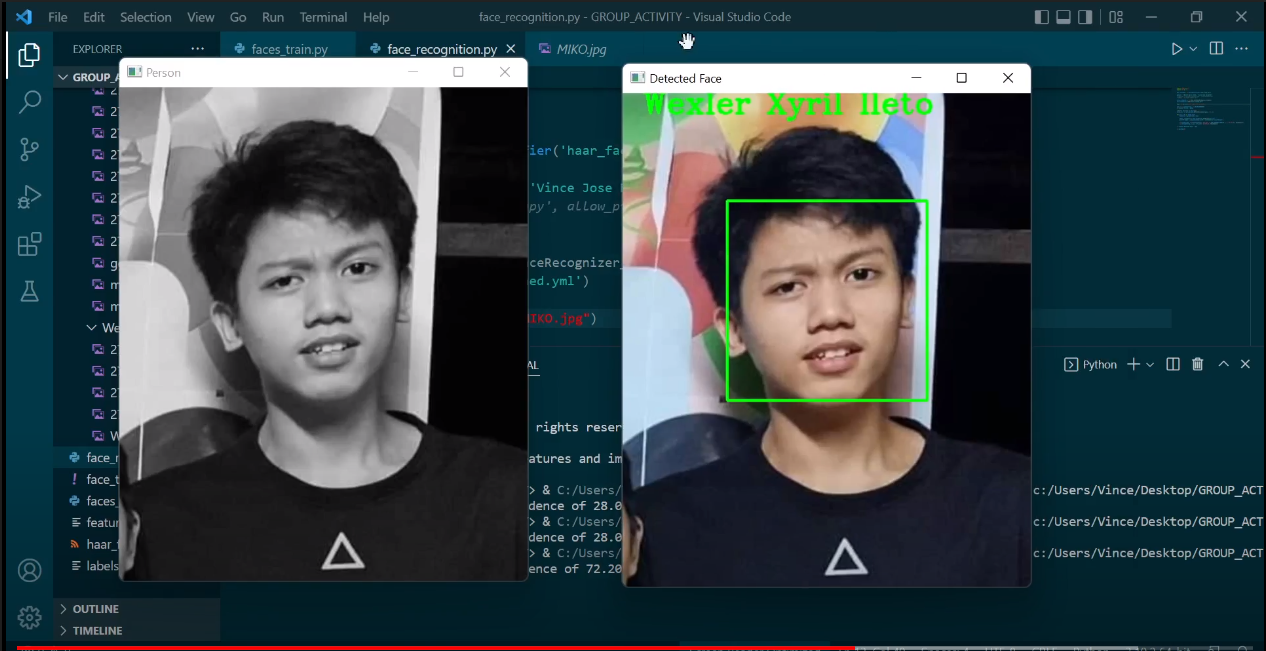This screenshot has width=1266, height=651.
Task: Open the Run and Debug view
Action: pos(30,197)
